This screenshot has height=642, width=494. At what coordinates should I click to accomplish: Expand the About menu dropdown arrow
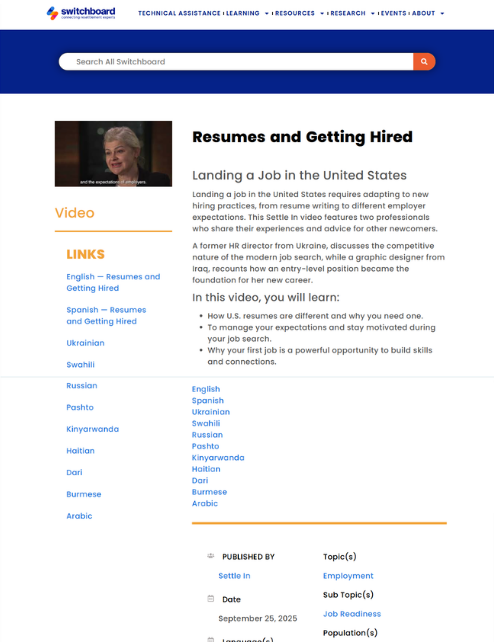[x=442, y=14]
